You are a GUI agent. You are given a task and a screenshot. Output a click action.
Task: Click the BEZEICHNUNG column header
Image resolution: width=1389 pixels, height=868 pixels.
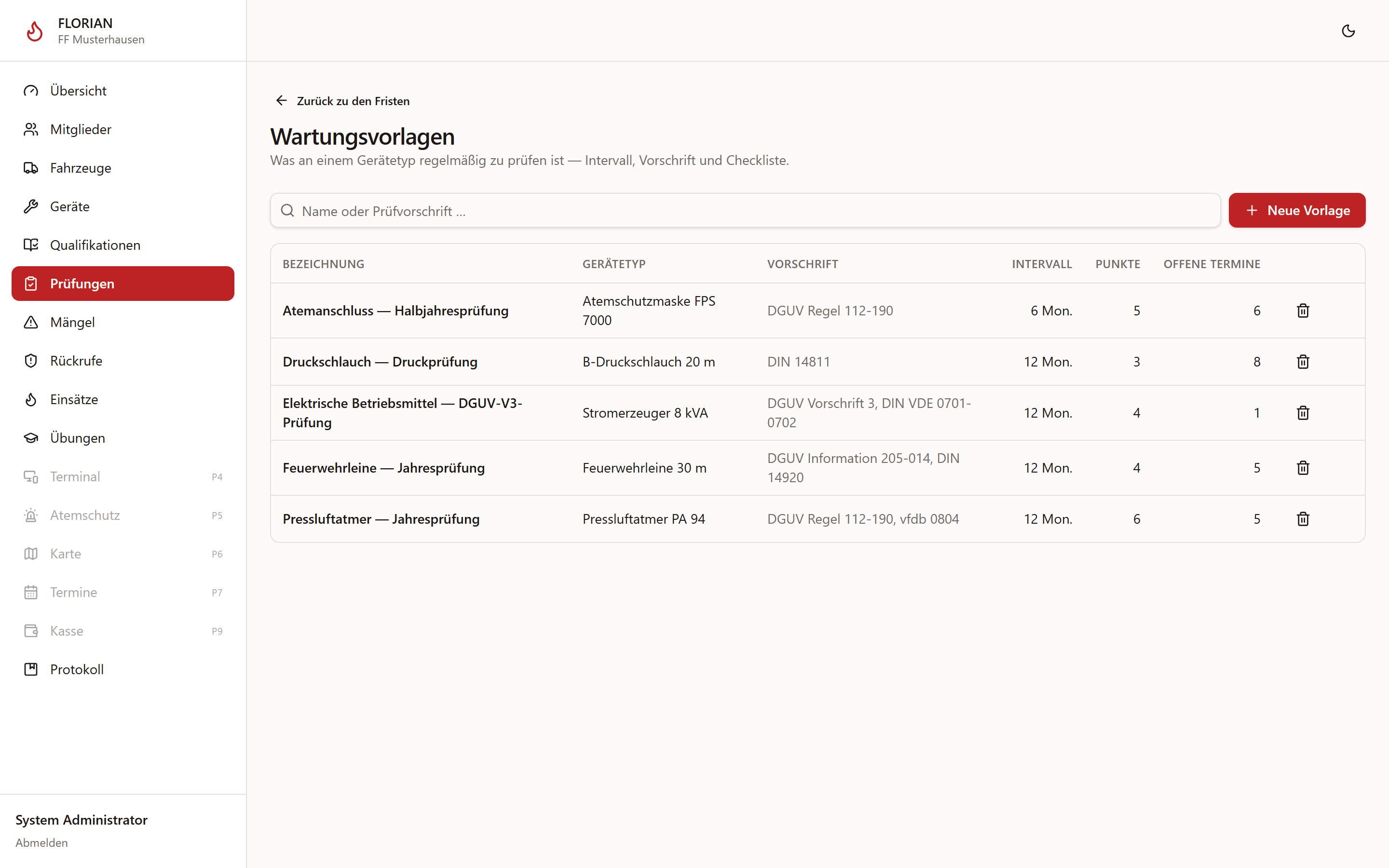[324, 264]
